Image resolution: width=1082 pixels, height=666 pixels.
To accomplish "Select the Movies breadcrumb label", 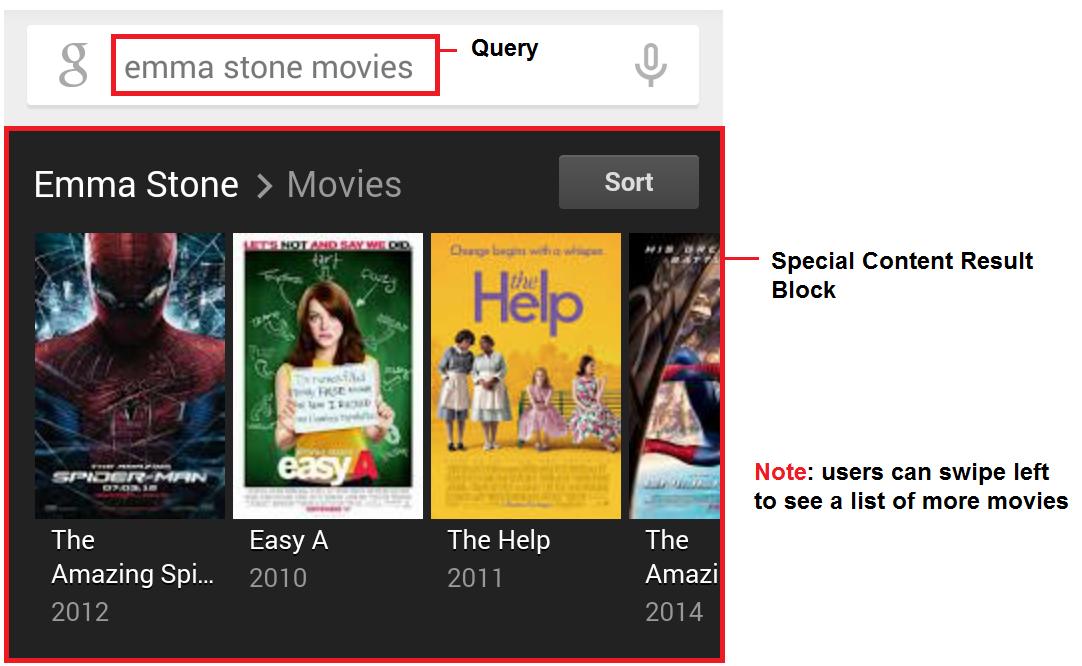I will [x=344, y=185].
